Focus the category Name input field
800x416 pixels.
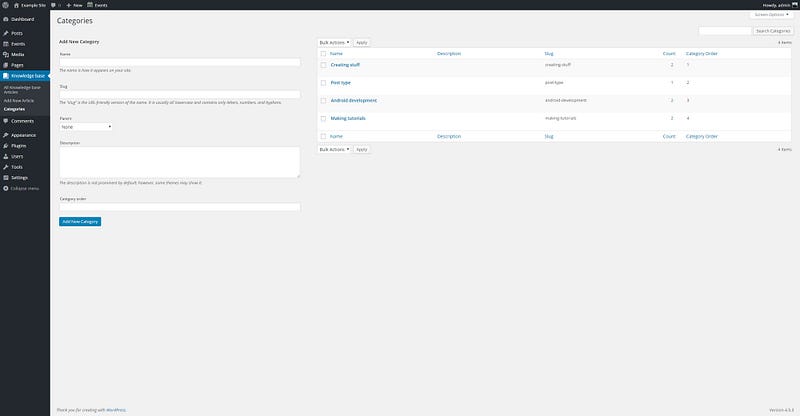coord(180,62)
